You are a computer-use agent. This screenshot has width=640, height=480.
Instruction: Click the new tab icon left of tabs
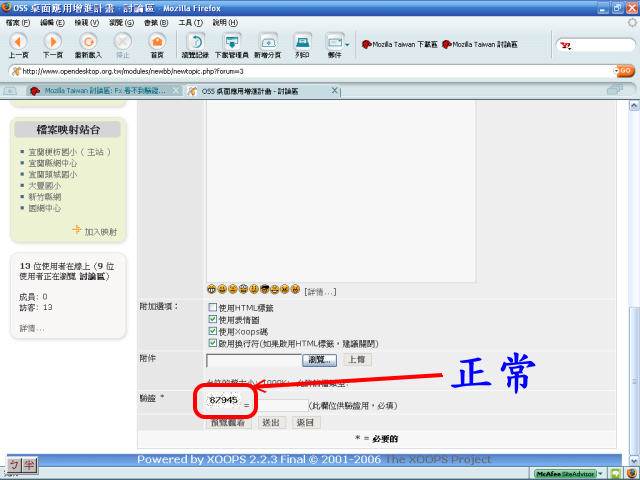point(10,91)
